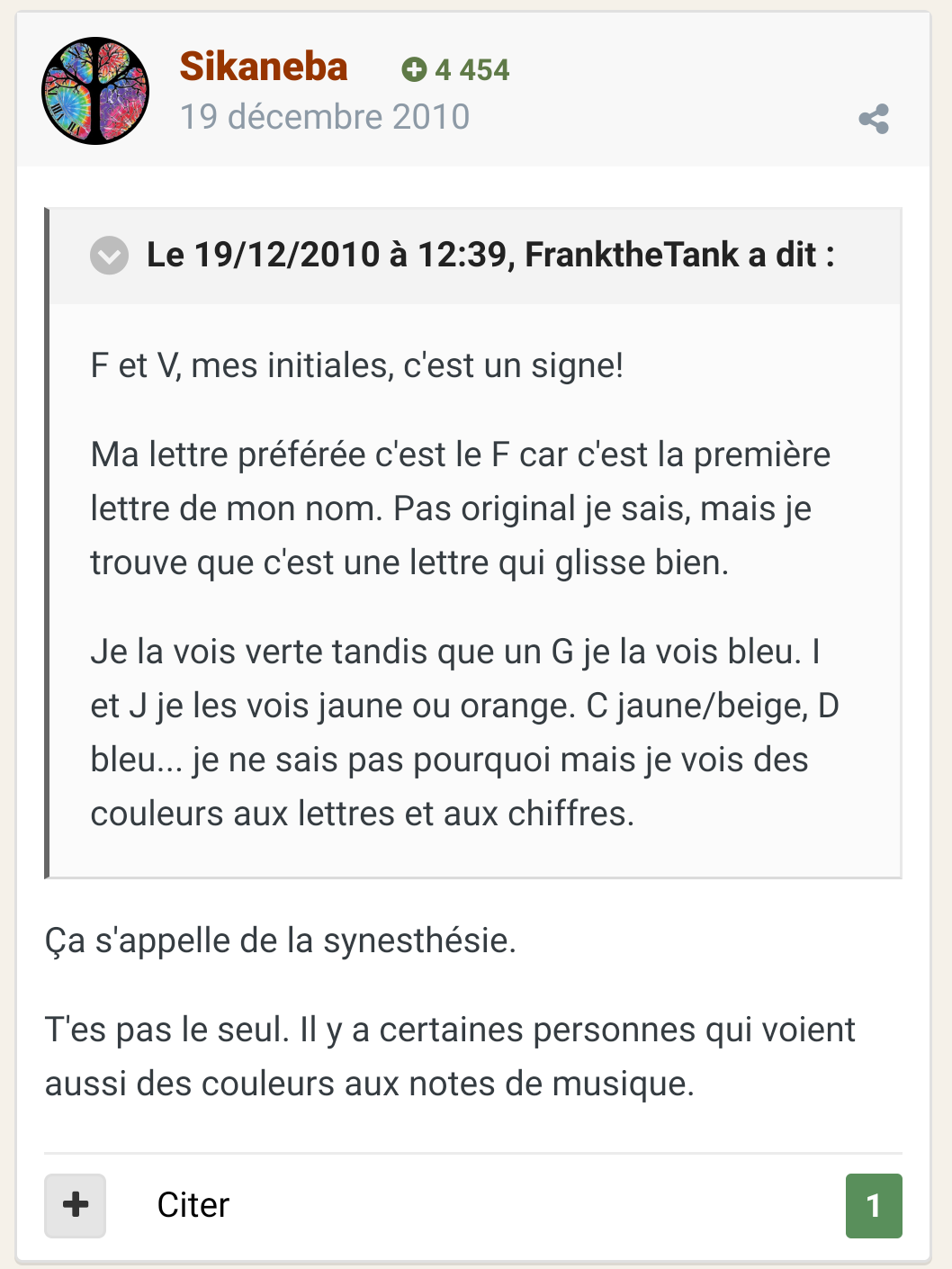Open the 19 décembre 2010 post date link

[325, 117]
